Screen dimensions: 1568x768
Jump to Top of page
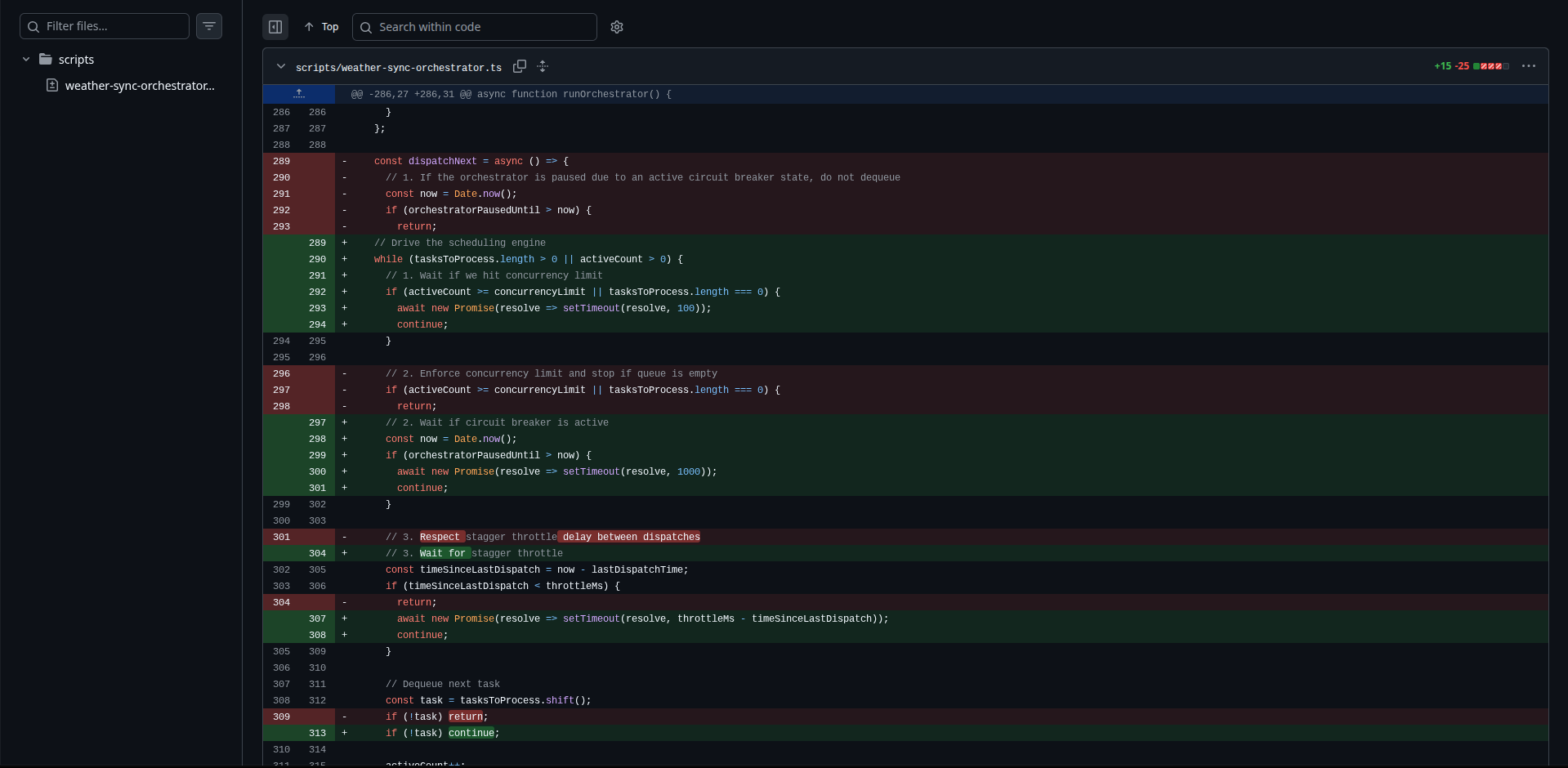pyautogui.click(x=321, y=27)
